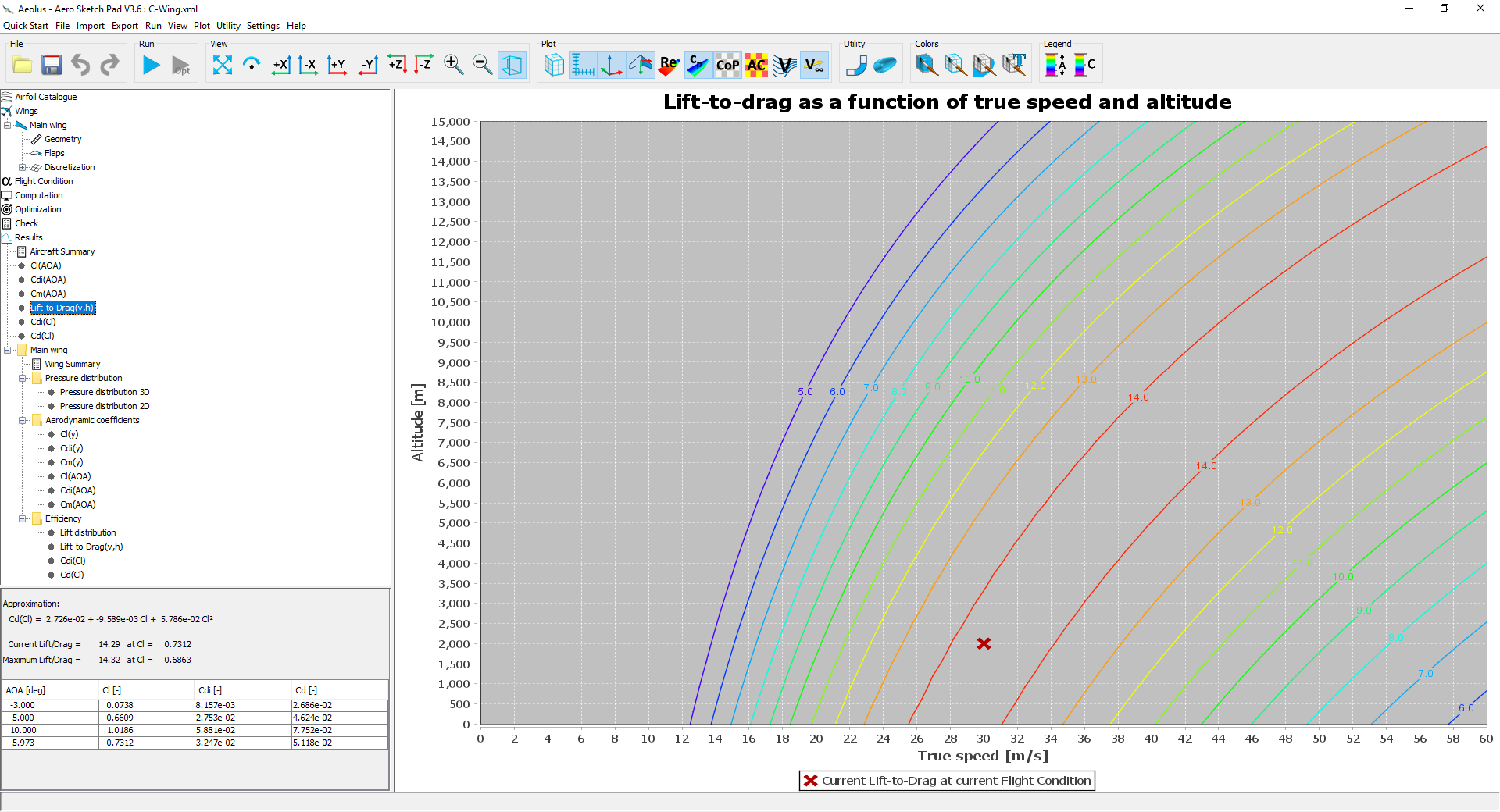Select the Reynolds number plot icon
Image resolution: width=1500 pixels, height=812 pixels.
[x=668, y=66]
